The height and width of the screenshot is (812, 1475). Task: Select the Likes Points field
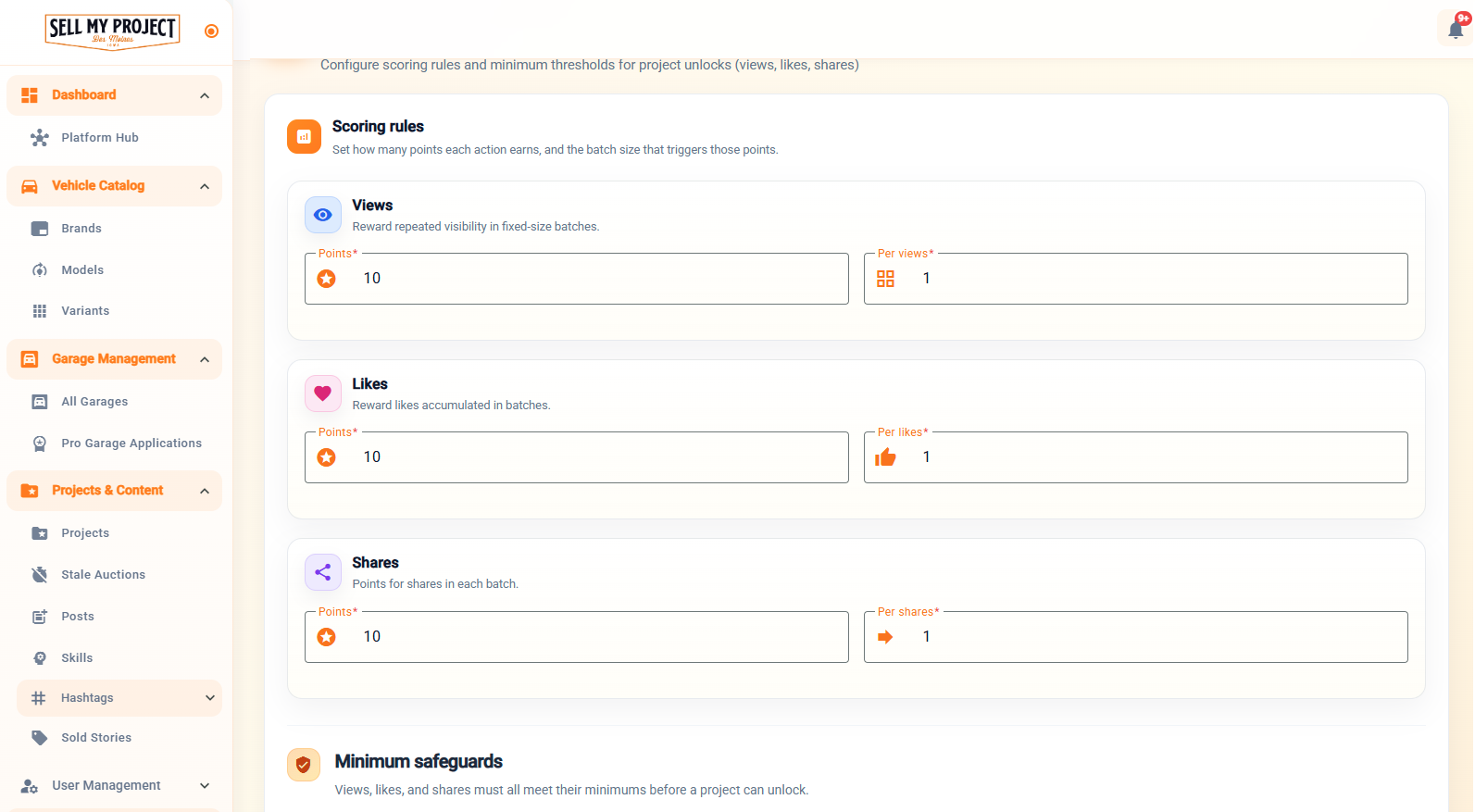tap(577, 457)
